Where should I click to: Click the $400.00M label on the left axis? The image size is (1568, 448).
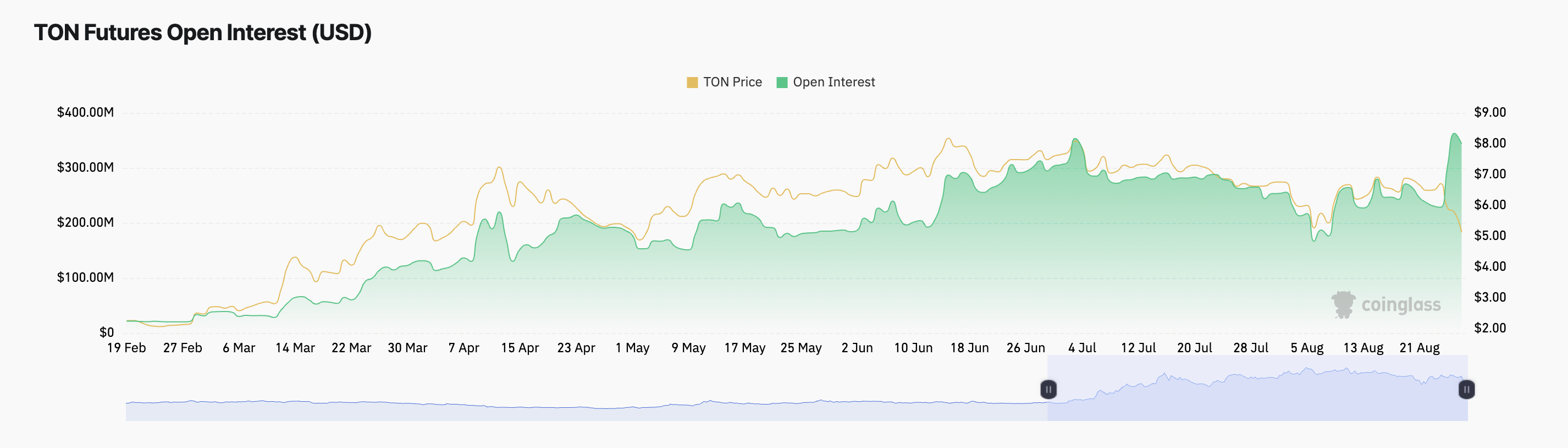tap(85, 112)
